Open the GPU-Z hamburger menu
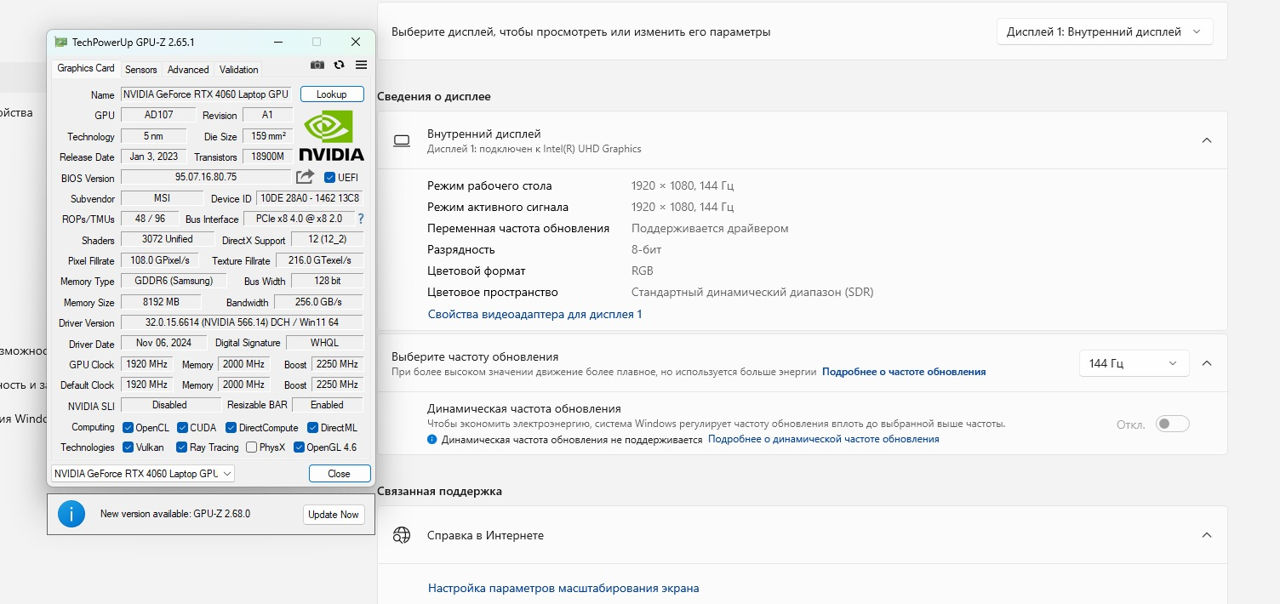 (361, 65)
